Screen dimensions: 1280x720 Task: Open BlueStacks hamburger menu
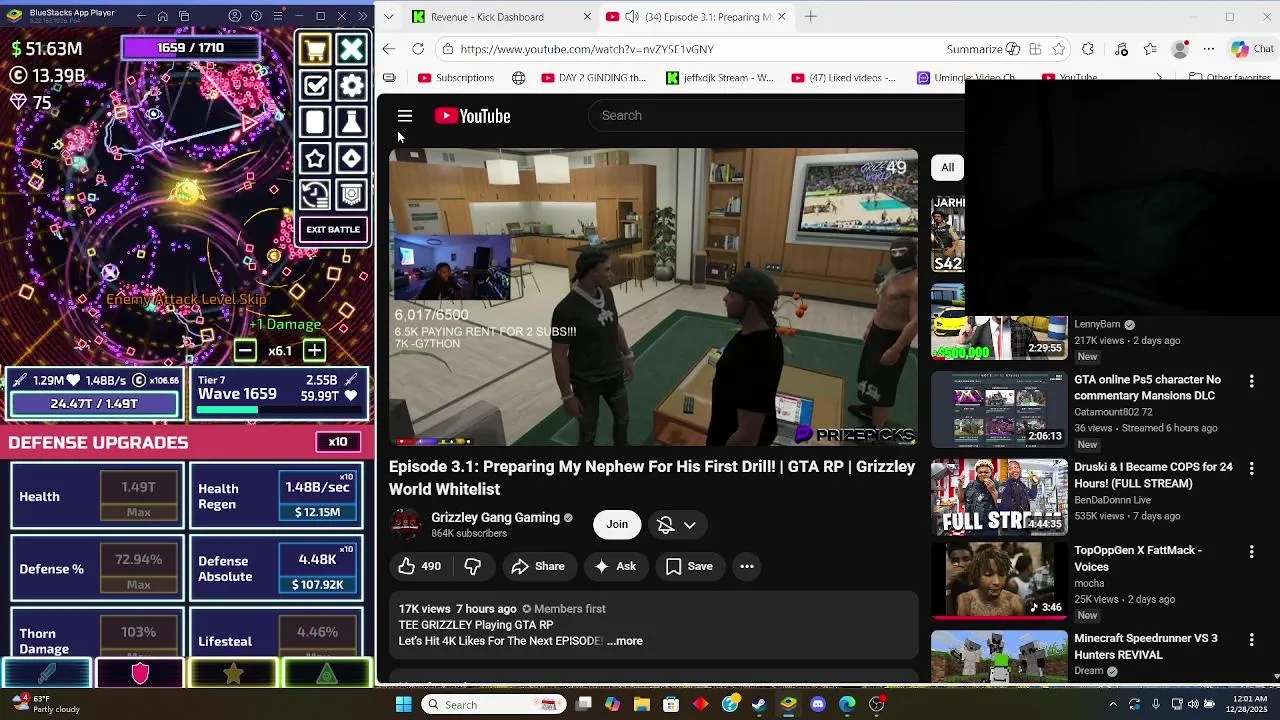coord(277,16)
